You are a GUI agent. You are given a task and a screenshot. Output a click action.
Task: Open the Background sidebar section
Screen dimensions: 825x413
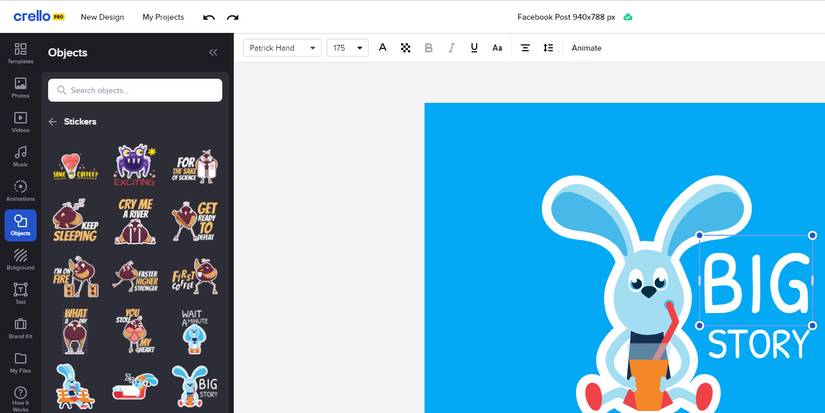click(21, 259)
